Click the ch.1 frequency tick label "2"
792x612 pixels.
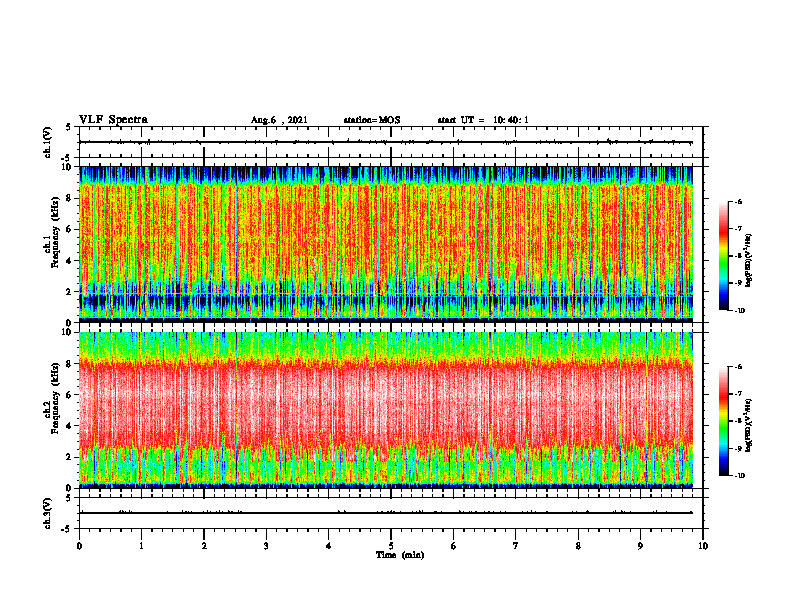pos(70,292)
